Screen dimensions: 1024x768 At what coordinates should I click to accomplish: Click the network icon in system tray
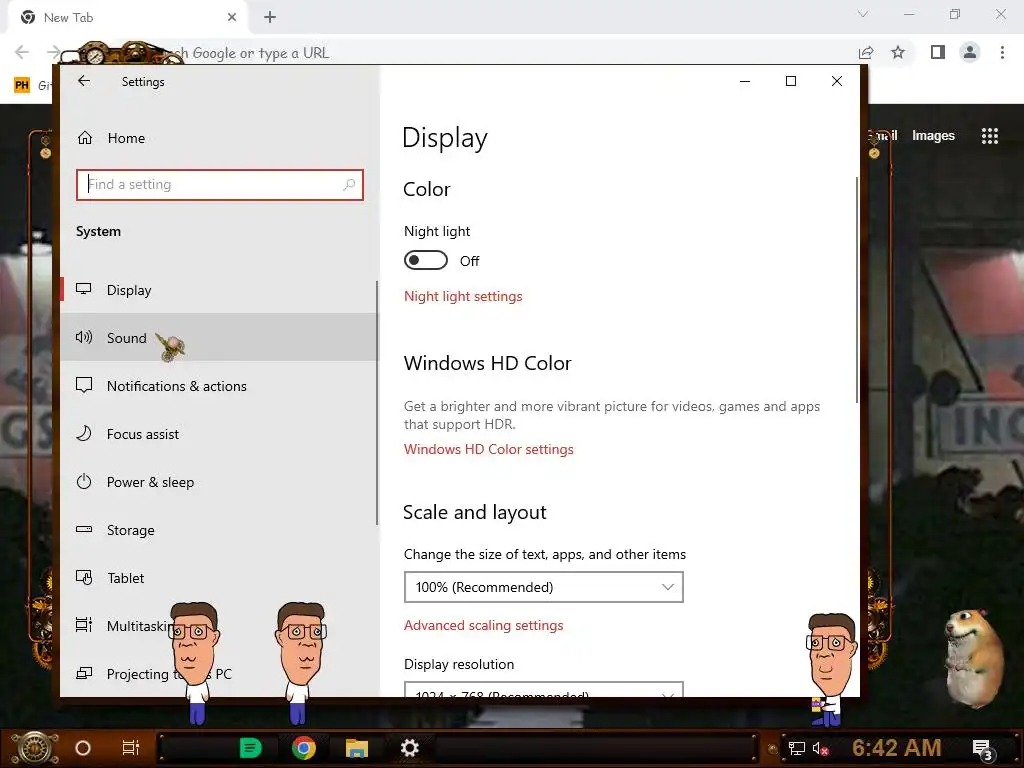[x=797, y=748]
